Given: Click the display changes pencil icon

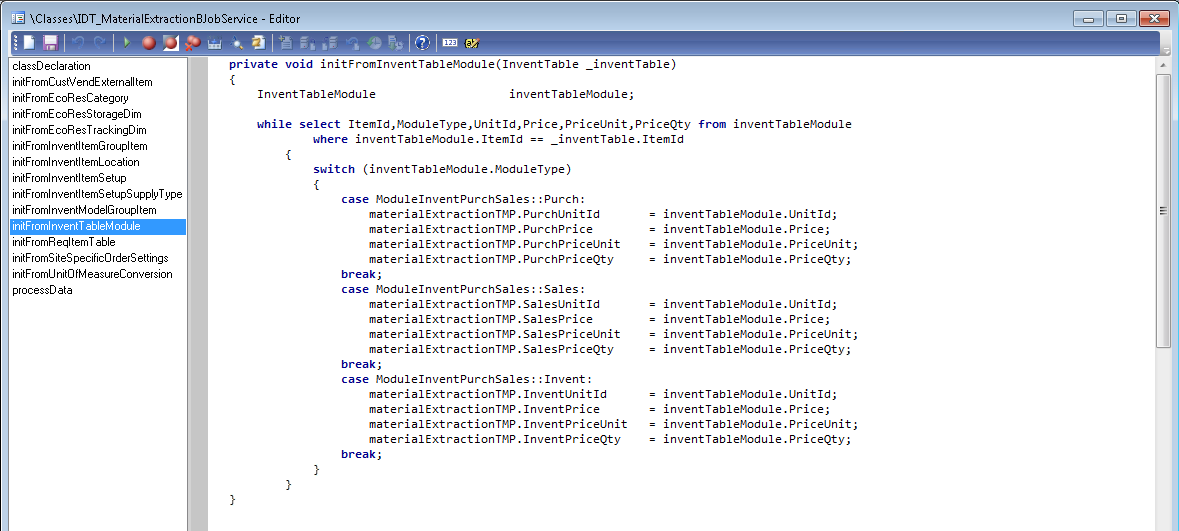Looking at the screenshot, I should 471,43.
